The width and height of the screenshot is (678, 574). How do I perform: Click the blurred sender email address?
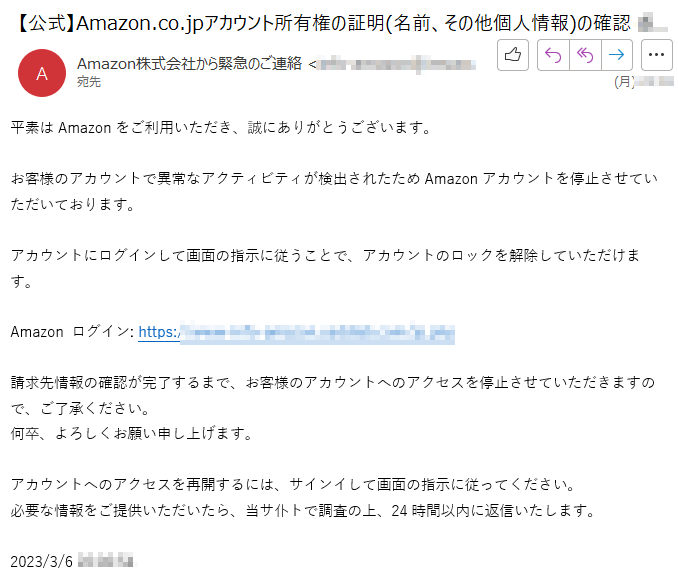[x=397, y=65]
